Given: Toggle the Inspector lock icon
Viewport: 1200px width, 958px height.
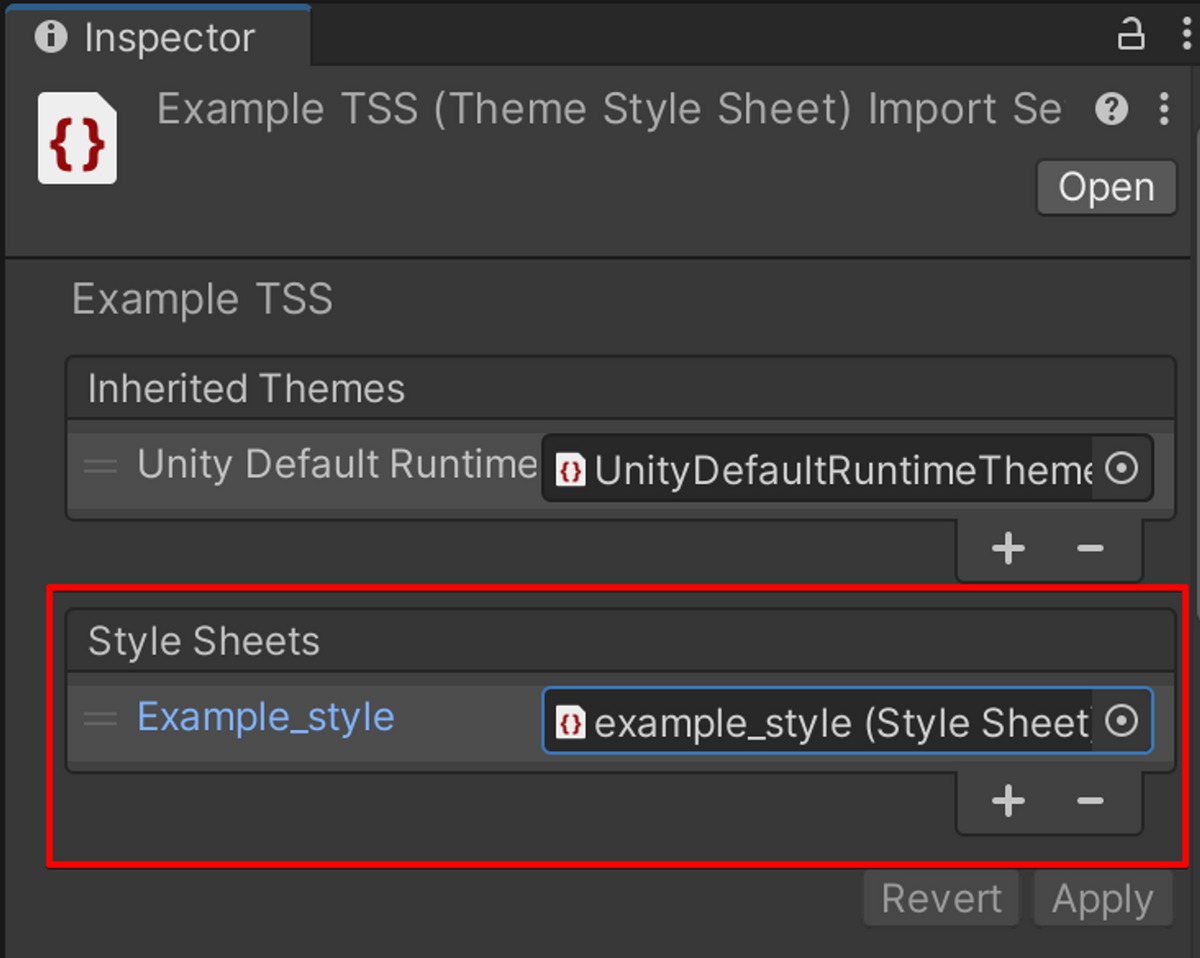Looking at the screenshot, I should coord(1131,36).
